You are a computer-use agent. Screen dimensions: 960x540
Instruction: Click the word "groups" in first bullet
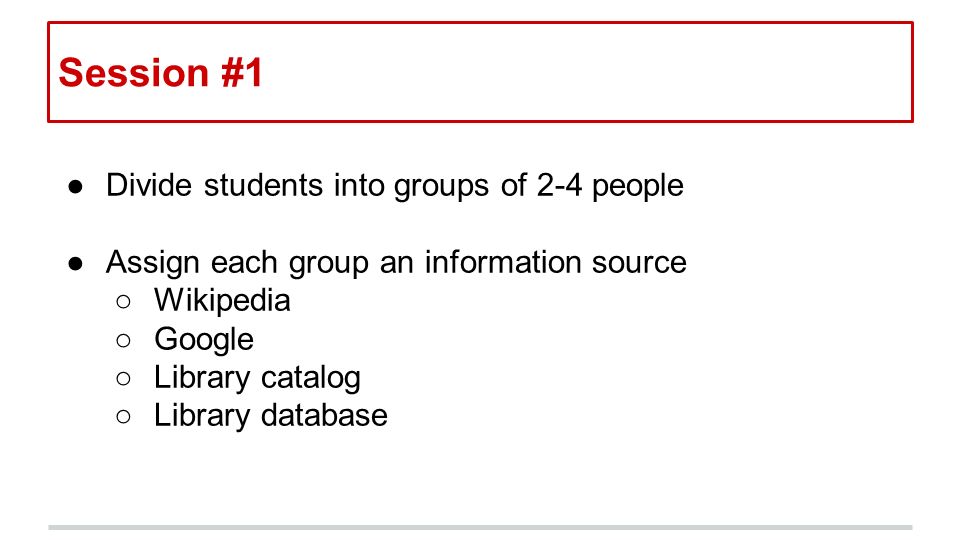[x=441, y=187]
